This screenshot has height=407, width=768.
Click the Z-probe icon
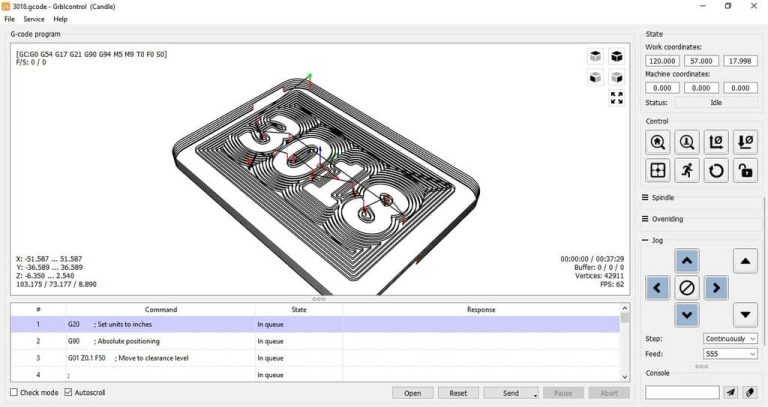click(687, 143)
